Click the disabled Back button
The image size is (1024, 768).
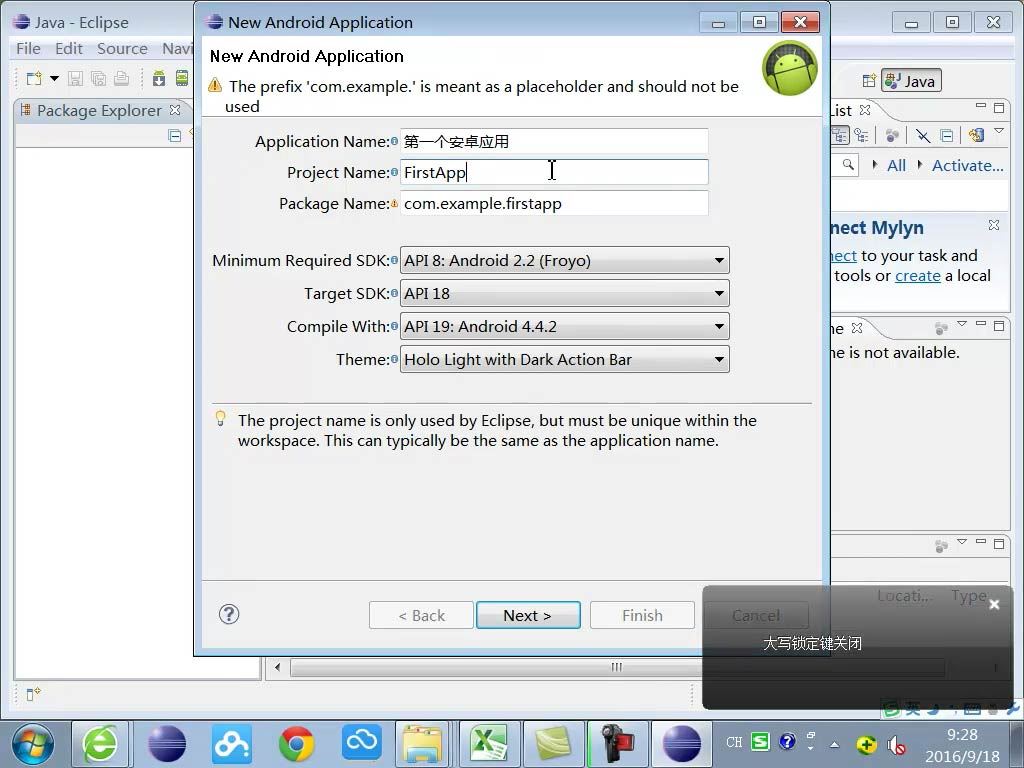coord(421,615)
